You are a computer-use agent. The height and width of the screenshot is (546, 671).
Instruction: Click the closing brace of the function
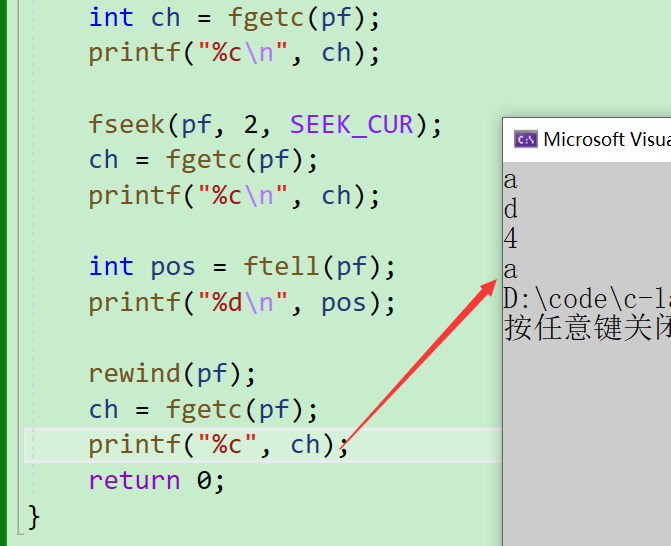coord(34,517)
